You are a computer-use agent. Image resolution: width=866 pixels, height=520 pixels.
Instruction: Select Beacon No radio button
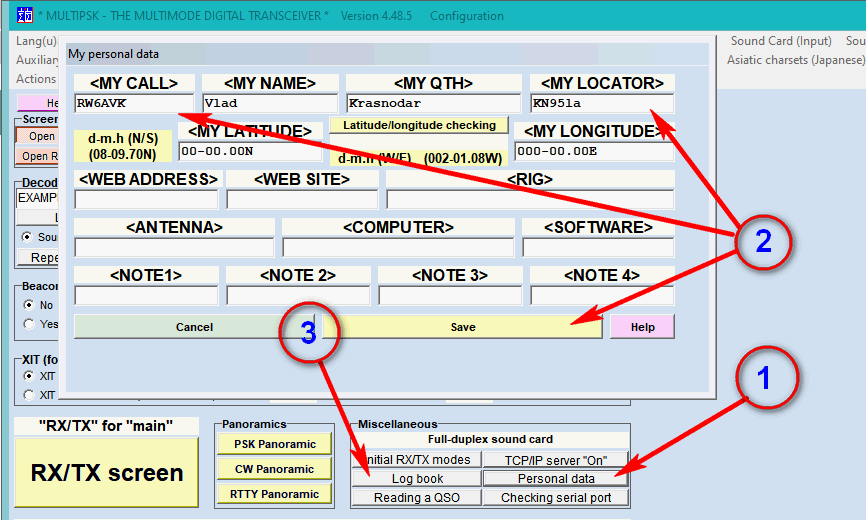29,305
